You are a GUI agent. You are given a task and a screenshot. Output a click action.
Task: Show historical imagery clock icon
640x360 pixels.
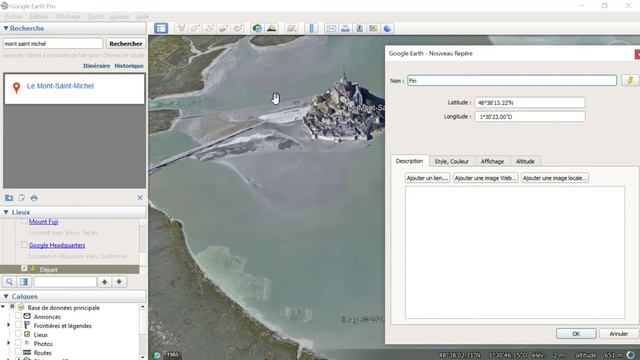coord(257,28)
